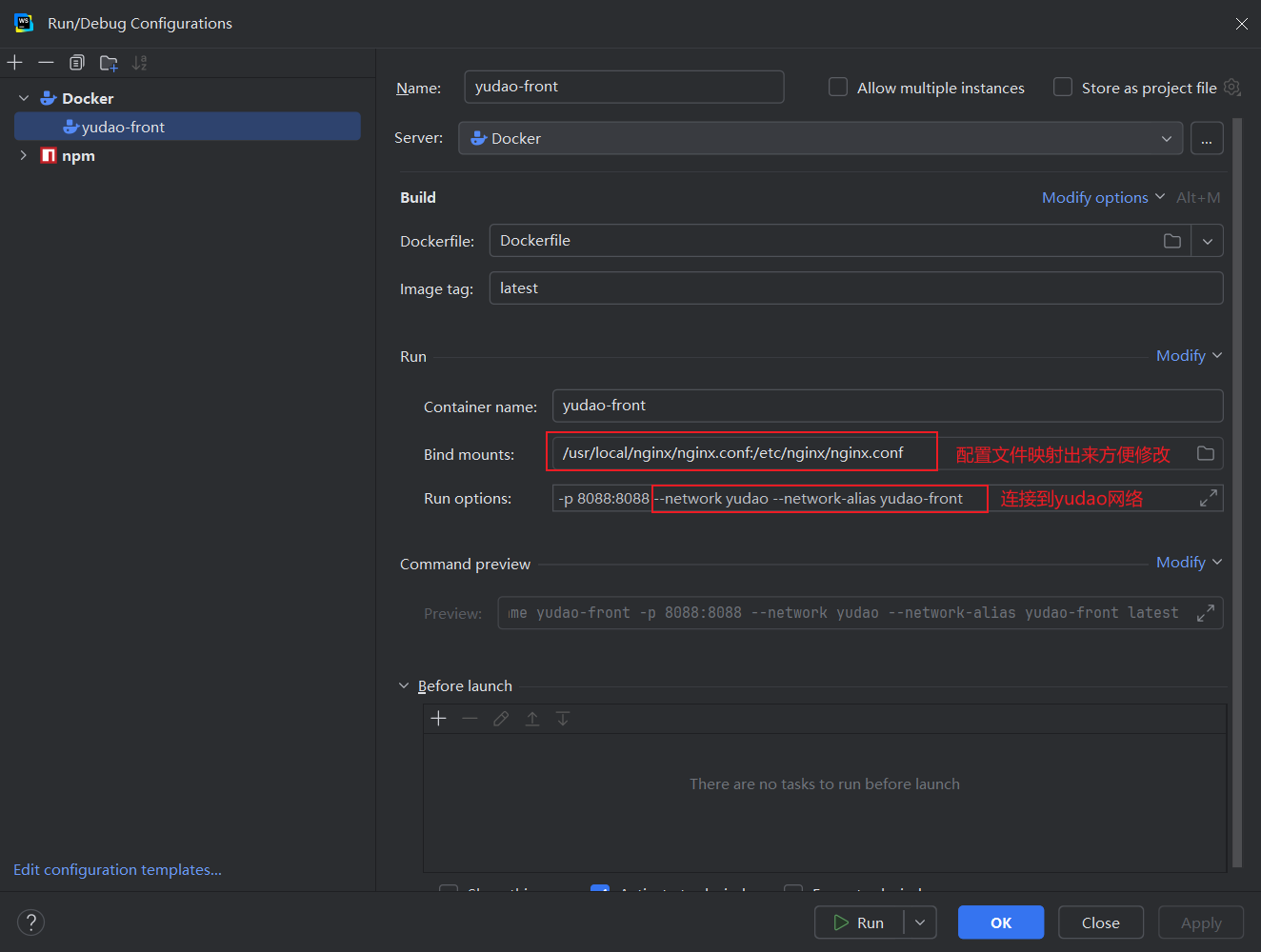The width and height of the screenshot is (1261, 952).
Task: Click the Close button
Action: tap(1101, 922)
